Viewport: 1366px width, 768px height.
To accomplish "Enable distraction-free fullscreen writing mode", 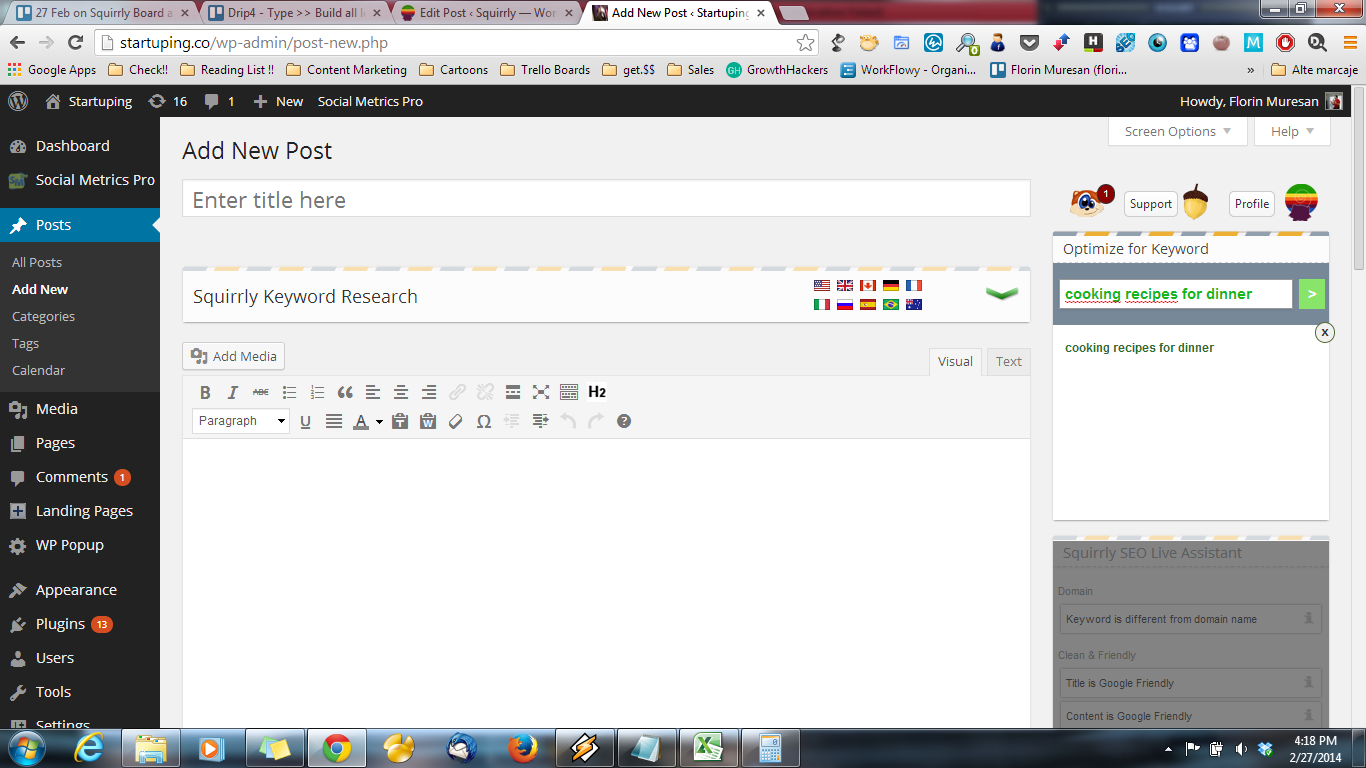I will pos(541,392).
